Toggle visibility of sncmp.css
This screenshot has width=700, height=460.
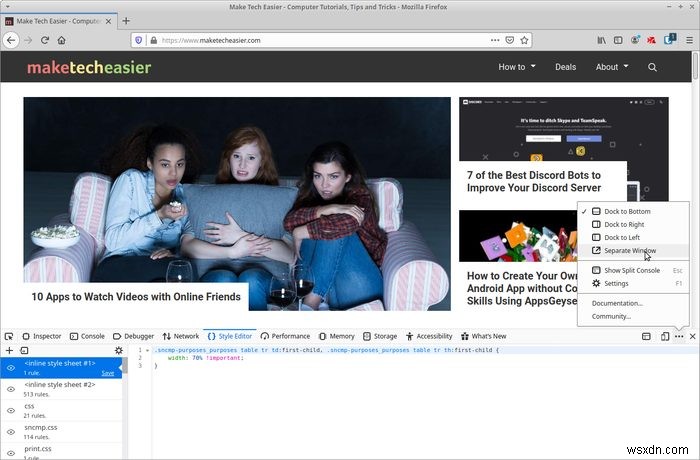pyautogui.click(x=11, y=432)
